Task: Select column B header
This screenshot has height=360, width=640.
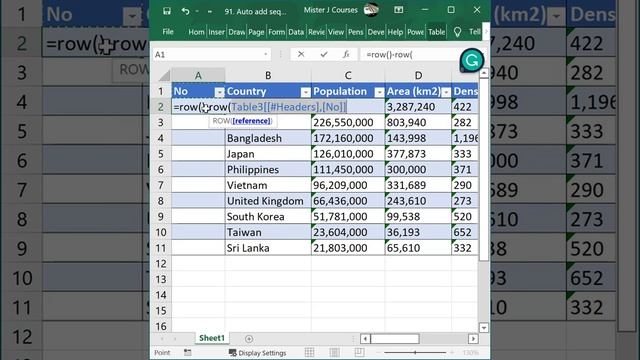Action: coord(268,75)
